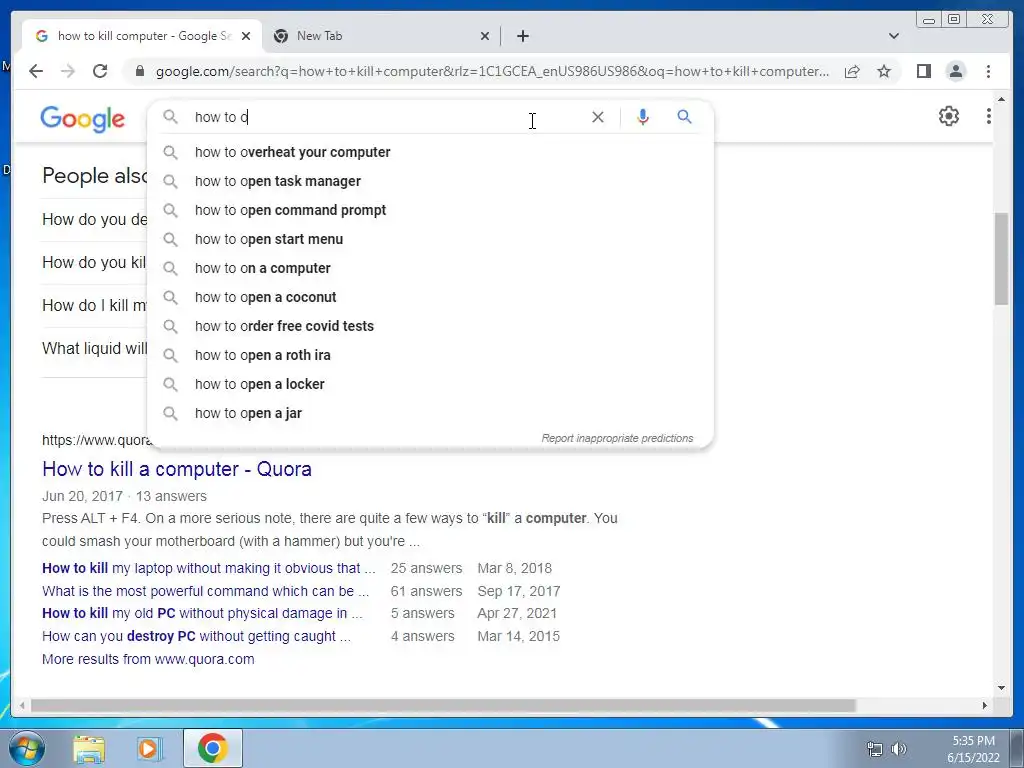Submit search with blue magnifier icon
Viewport: 1024px width, 768px height.
684,117
